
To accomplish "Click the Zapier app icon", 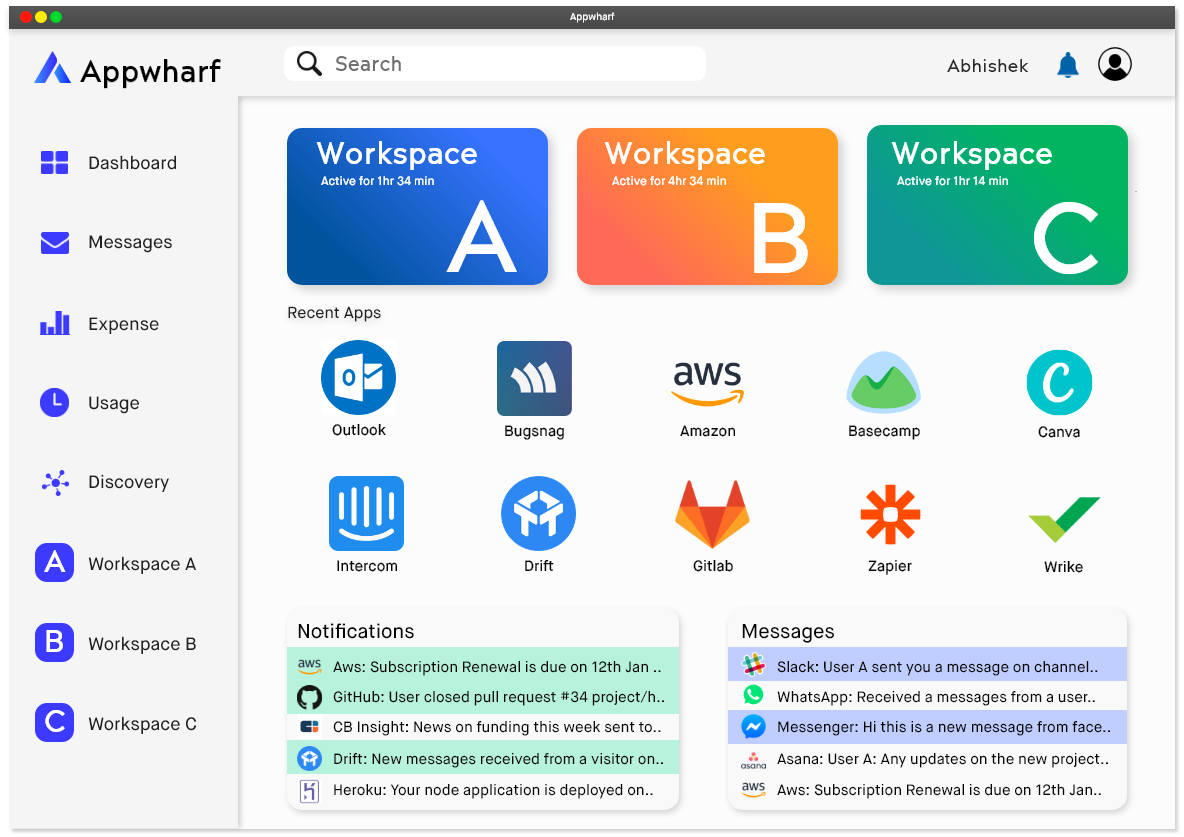I will coord(889,515).
